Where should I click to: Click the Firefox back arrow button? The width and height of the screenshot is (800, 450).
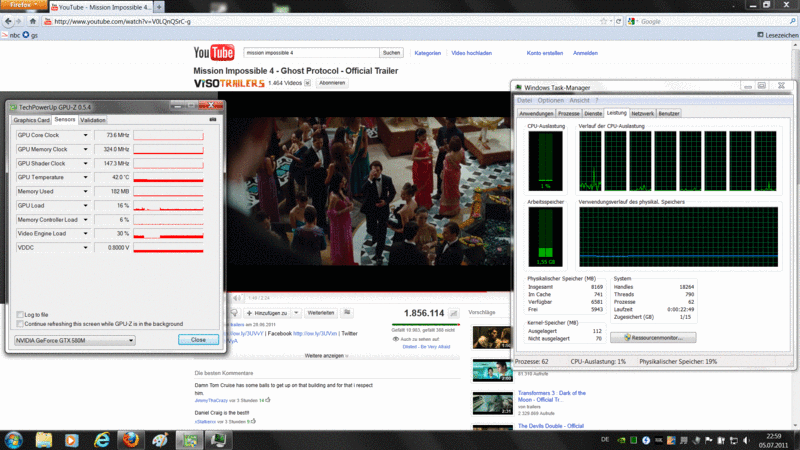(8, 21)
